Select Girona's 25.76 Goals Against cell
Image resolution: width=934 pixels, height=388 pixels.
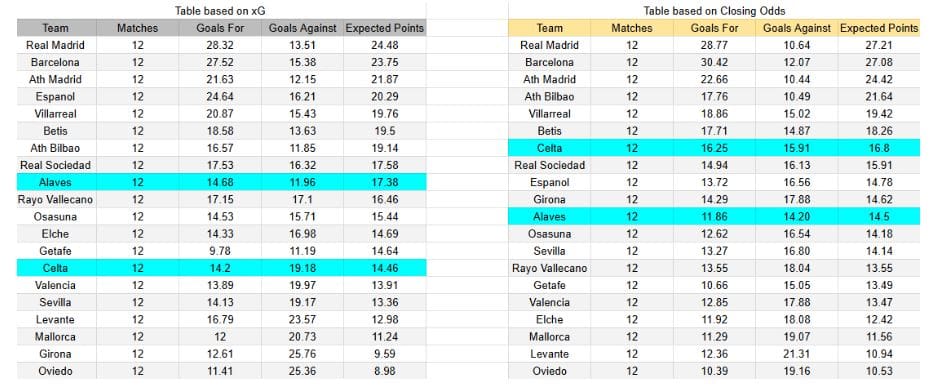click(303, 354)
